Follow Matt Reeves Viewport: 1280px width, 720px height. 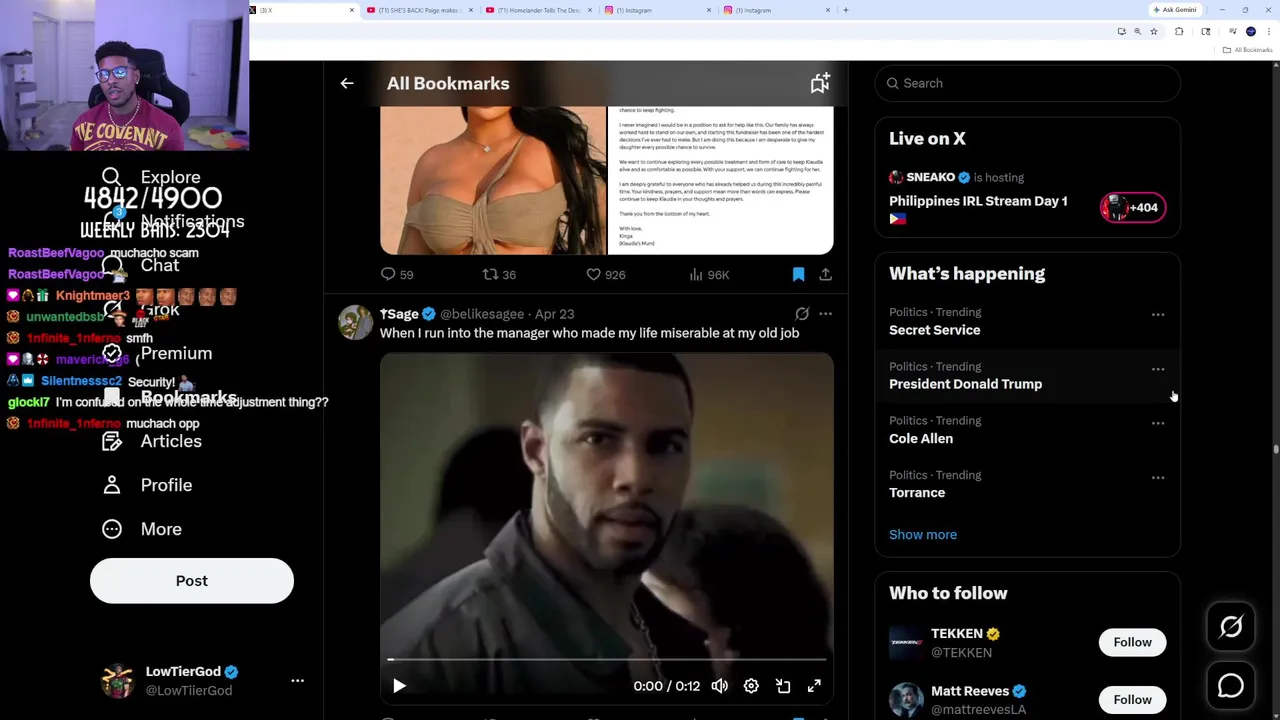1132,700
